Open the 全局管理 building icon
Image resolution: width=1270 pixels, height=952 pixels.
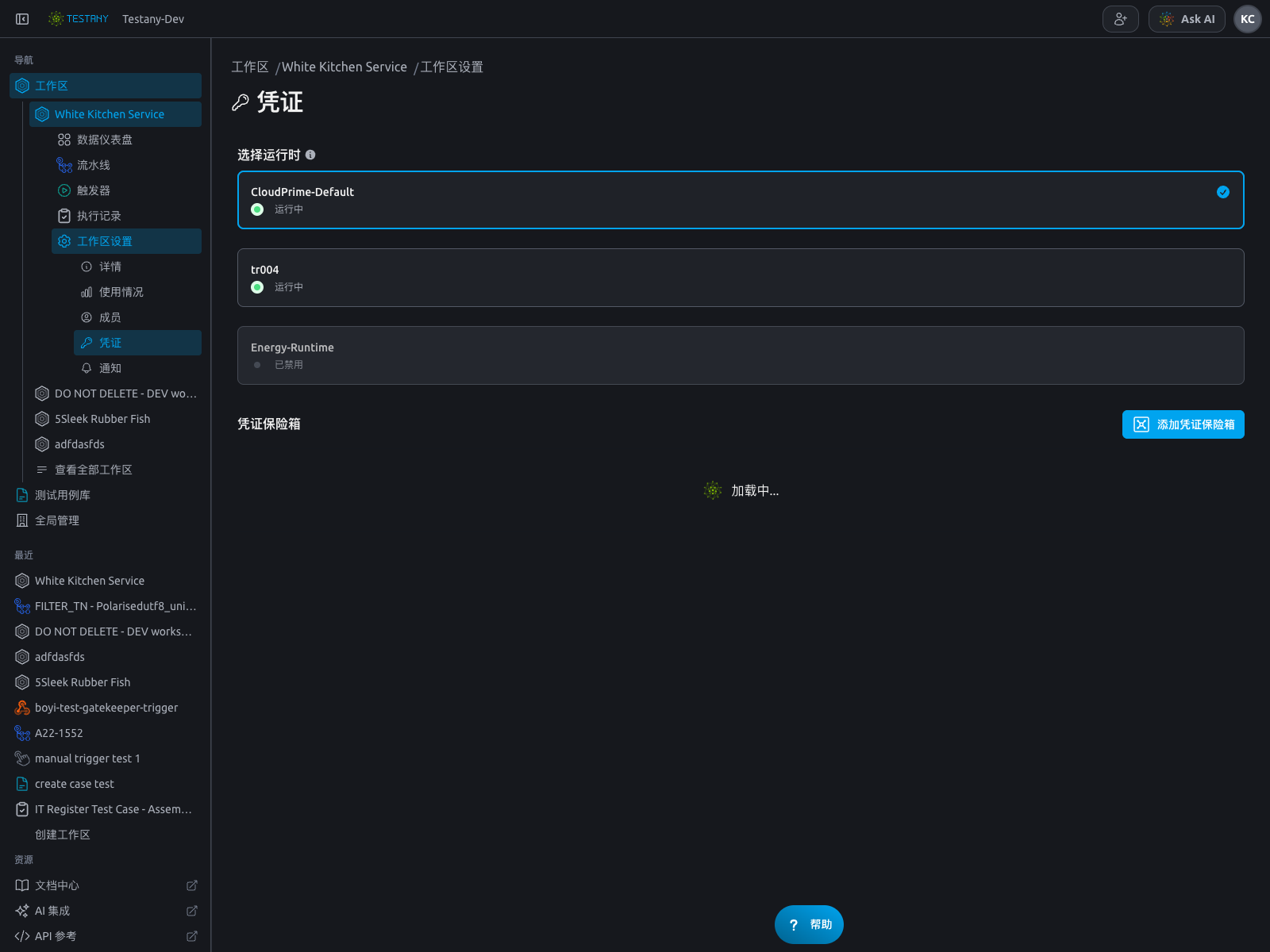pos(22,520)
